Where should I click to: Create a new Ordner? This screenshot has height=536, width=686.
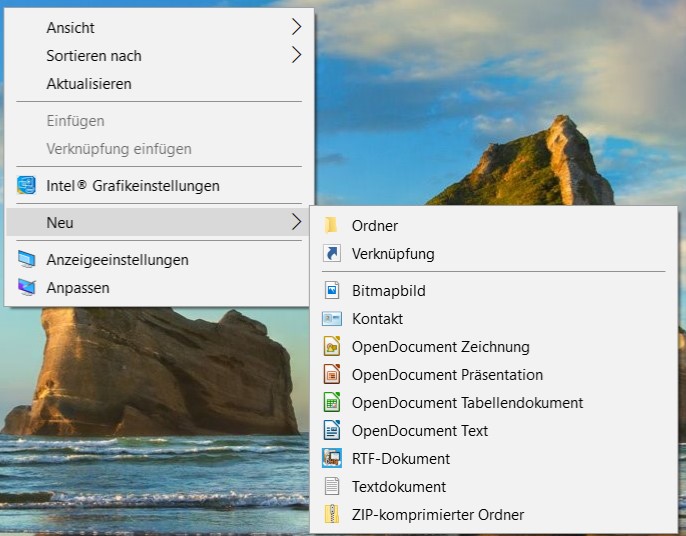(494, 226)
